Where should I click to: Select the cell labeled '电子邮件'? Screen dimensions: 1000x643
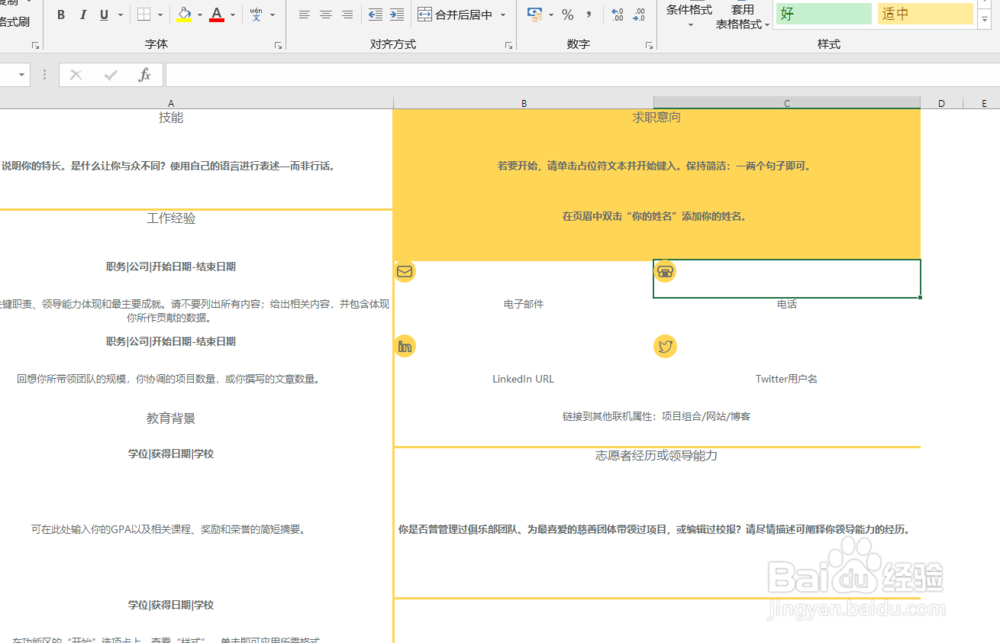[523, 303]
